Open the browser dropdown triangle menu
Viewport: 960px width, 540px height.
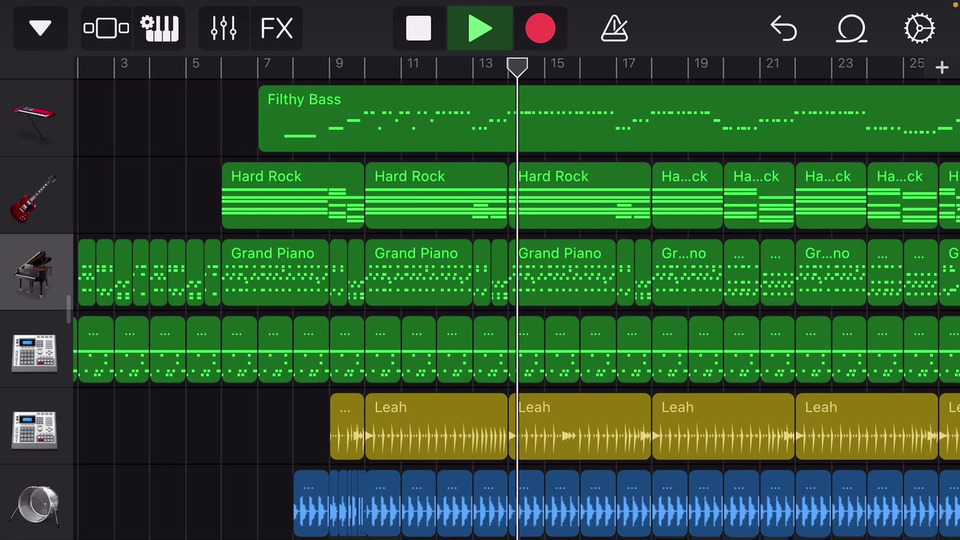pos(40,28)
